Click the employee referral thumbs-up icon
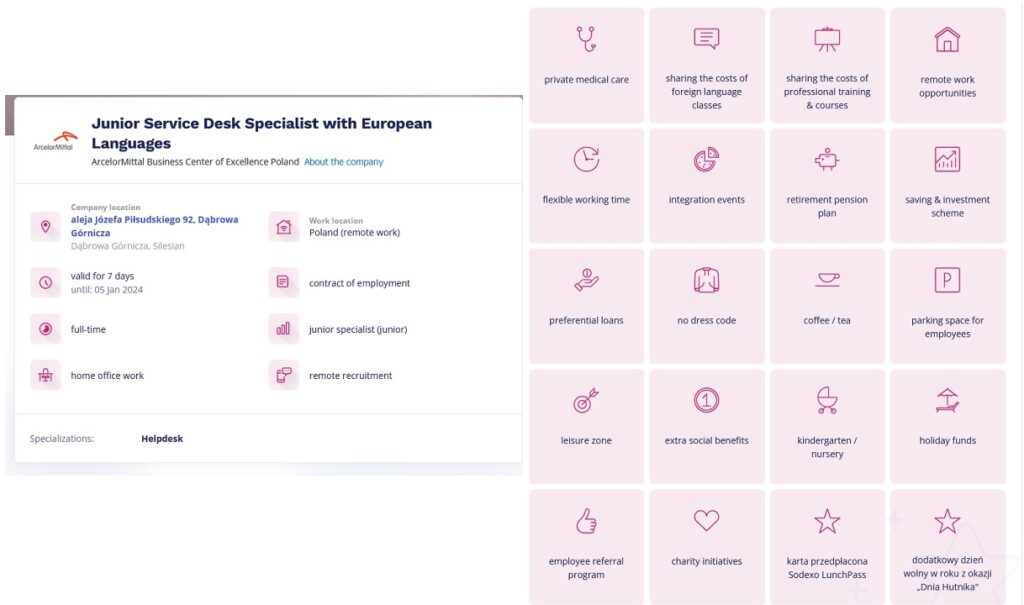Viewport: 1024px width, 605px height. pos(586,521)
